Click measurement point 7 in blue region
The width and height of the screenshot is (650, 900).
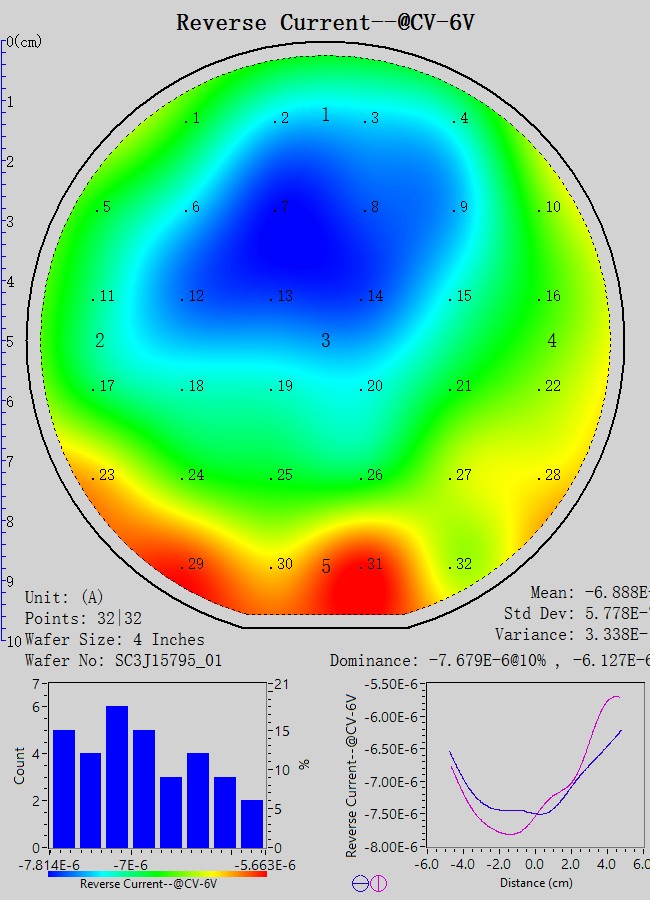tap(281, 208)
